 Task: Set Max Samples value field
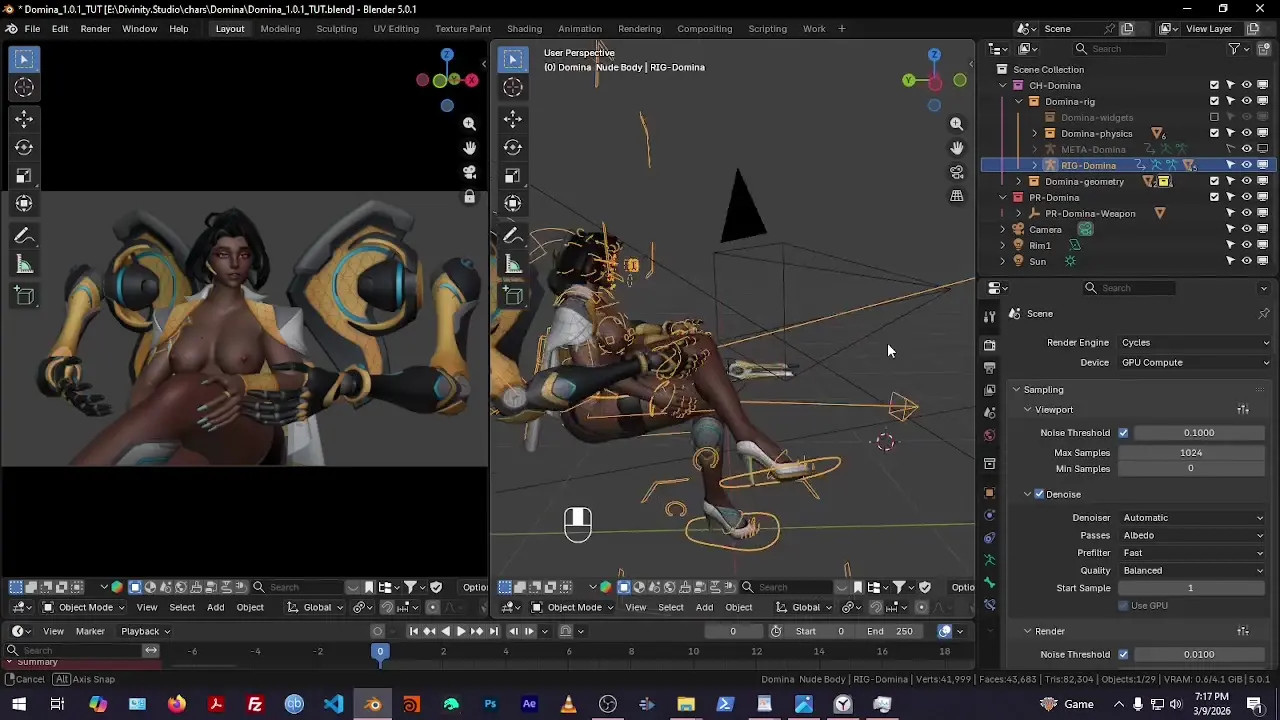click(x=1190, y=452)
